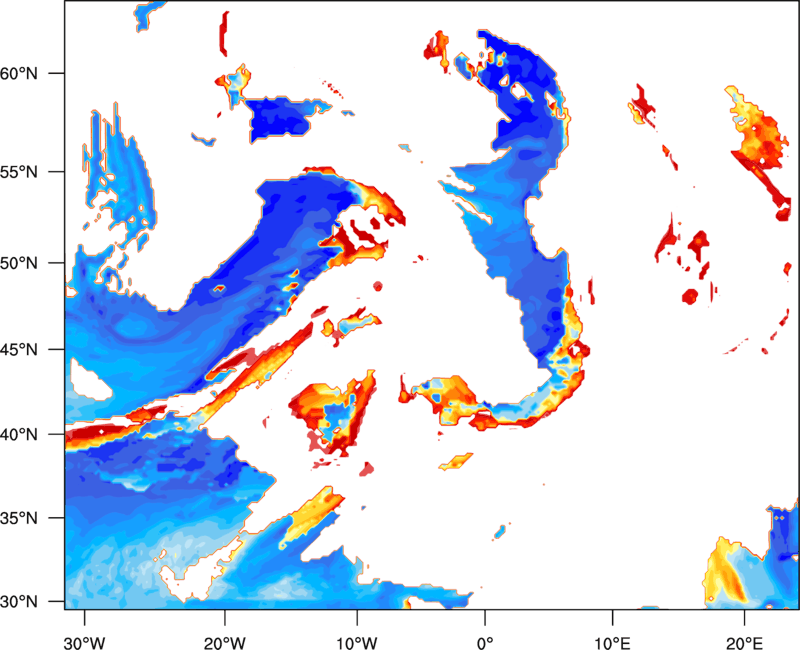Click the 60°N latitude label
The image size is (800, 650).
tap(19, 73)
